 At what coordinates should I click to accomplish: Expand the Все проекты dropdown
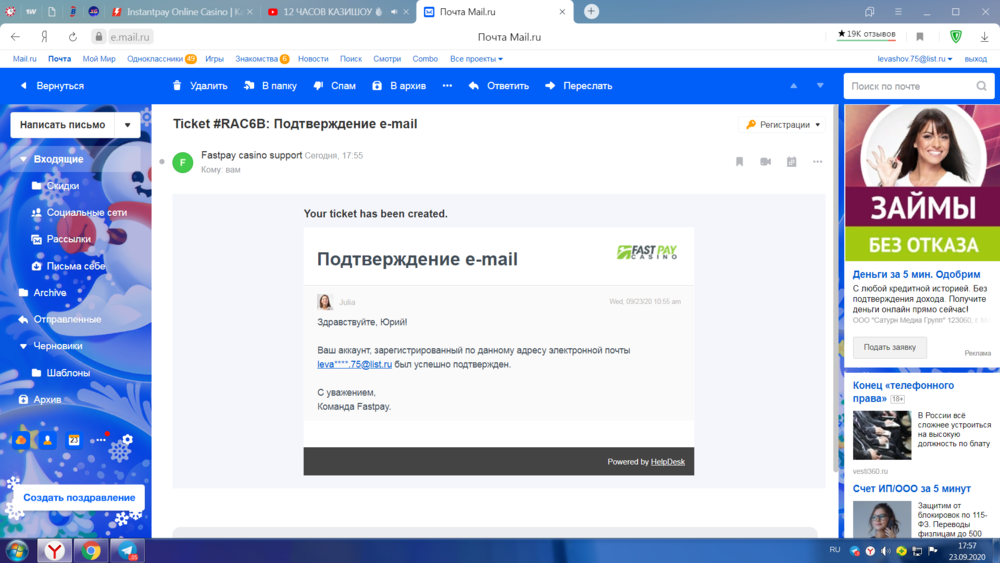coord(476,59)
